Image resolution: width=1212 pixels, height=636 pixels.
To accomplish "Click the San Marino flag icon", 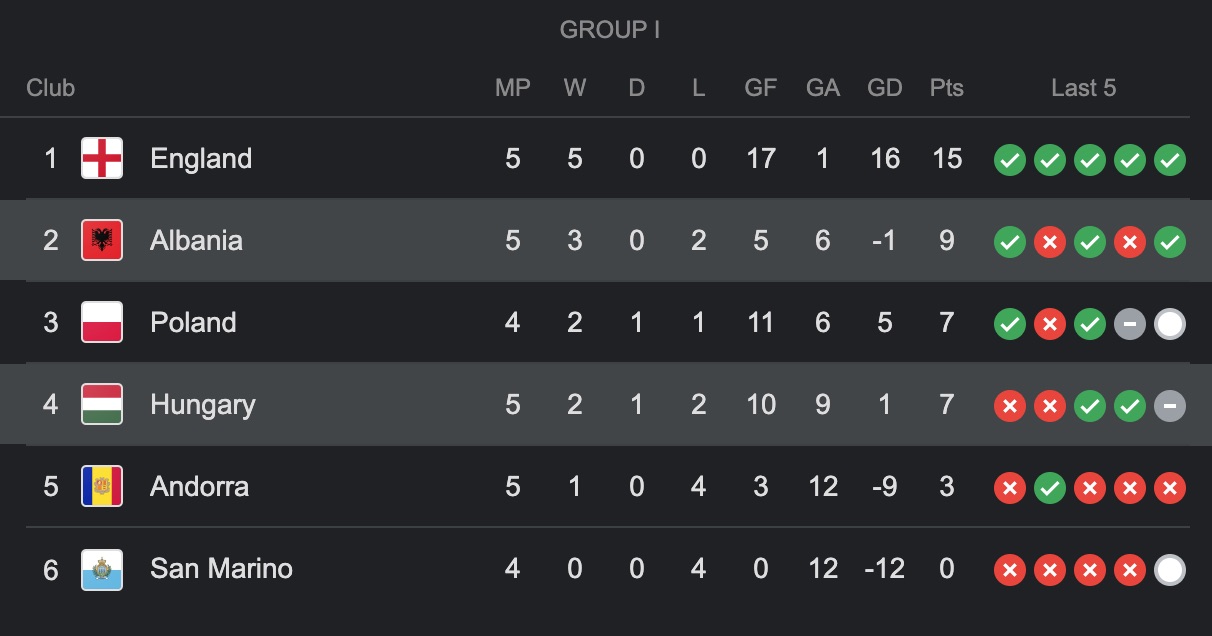I will pyautogui.click(x=102, y=569).
